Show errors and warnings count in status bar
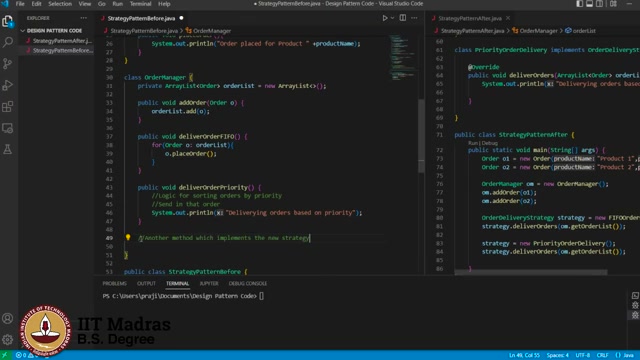 tap(25, 355)
